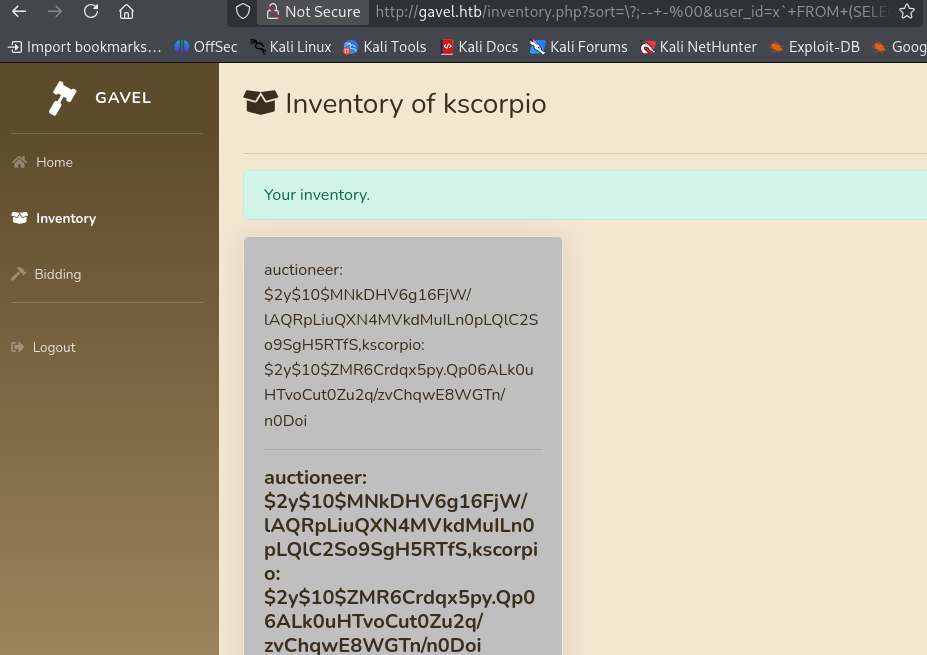The image size is (927, 655).
Task: Reload the current page
Action: point(90,12)
